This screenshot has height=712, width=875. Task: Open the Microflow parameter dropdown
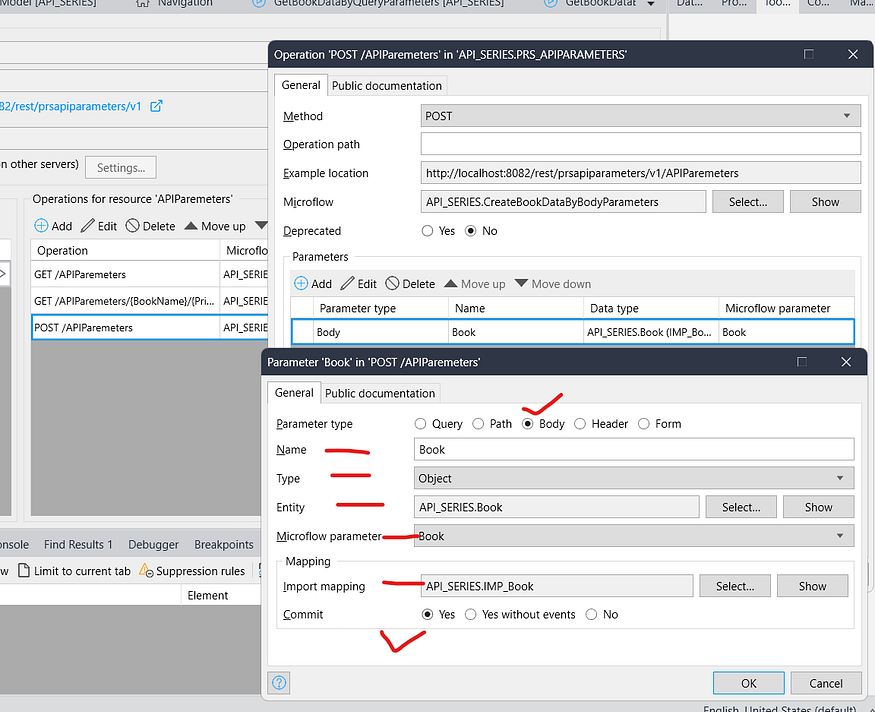[x=634, y=536]
